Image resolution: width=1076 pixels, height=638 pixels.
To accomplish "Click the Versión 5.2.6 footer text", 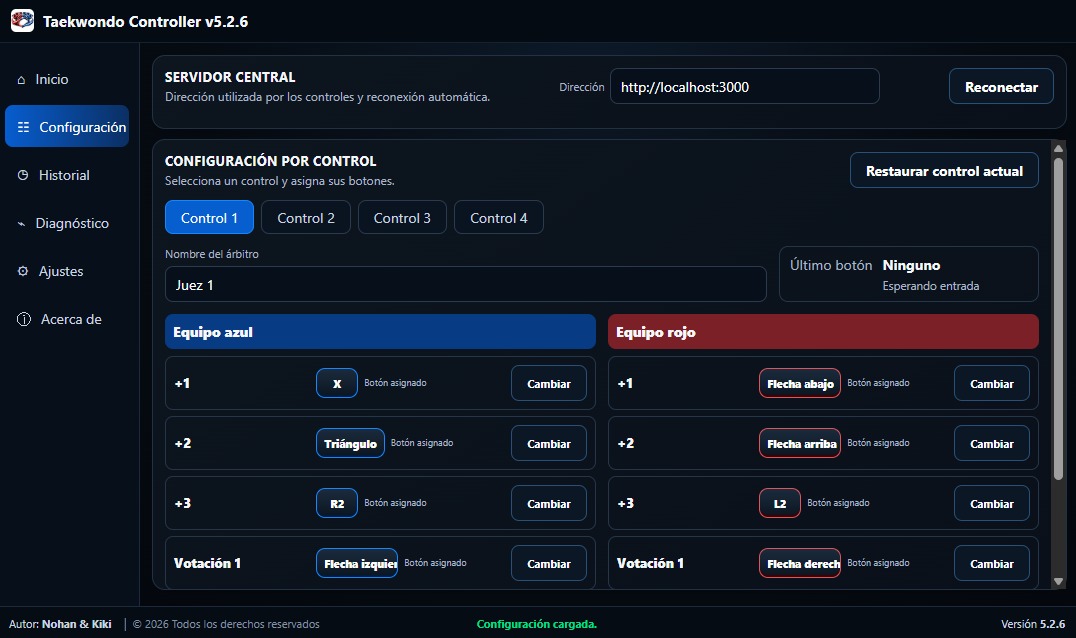I will click(1033, 624).
